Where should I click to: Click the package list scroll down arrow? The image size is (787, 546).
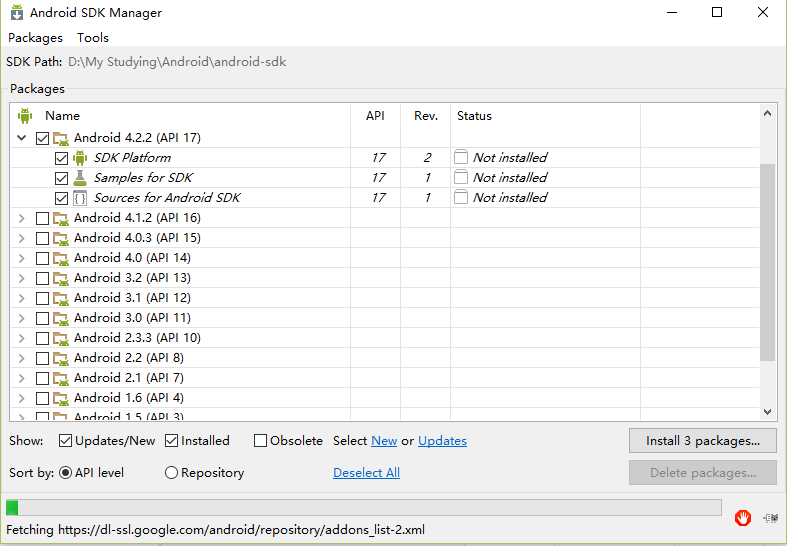tap(767, 412)
